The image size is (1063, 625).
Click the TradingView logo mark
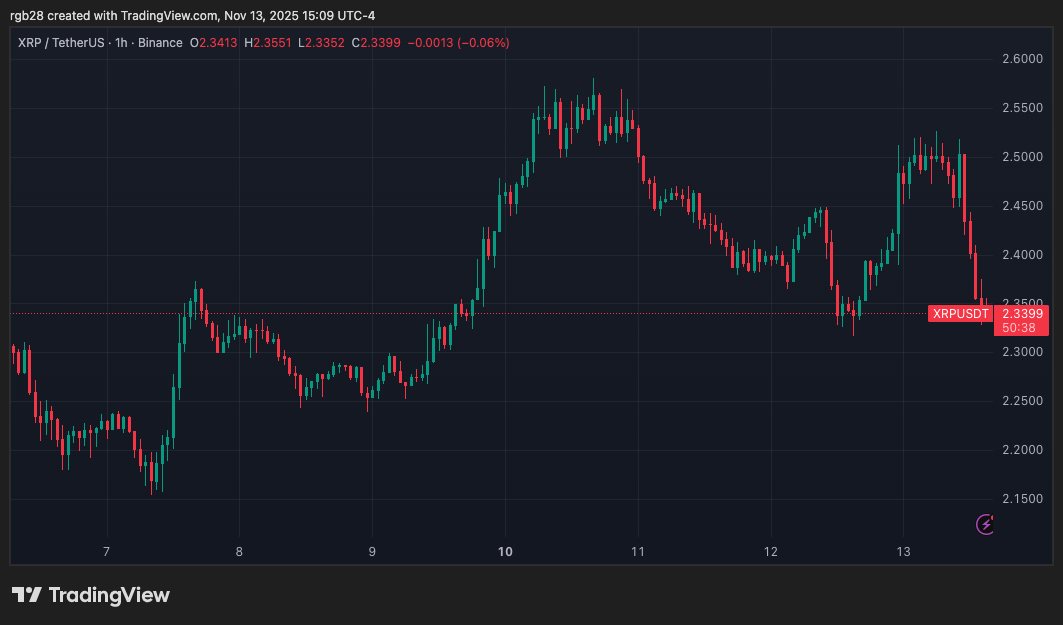pos(26,595)
